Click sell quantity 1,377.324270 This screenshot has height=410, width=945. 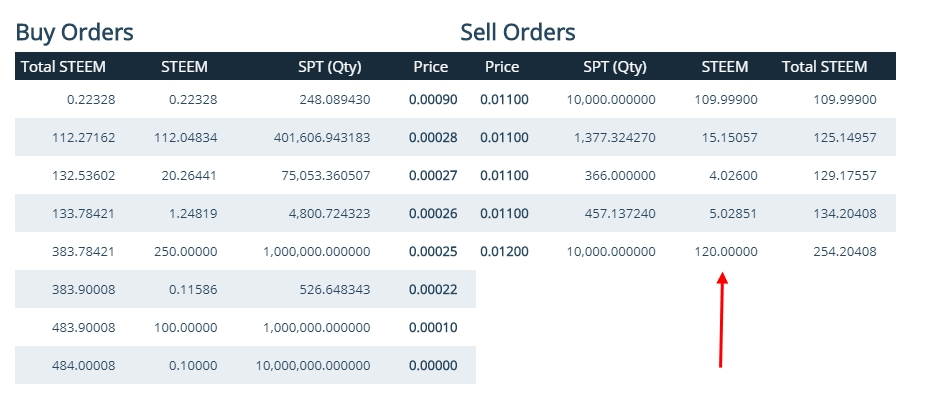click(610, 138)
